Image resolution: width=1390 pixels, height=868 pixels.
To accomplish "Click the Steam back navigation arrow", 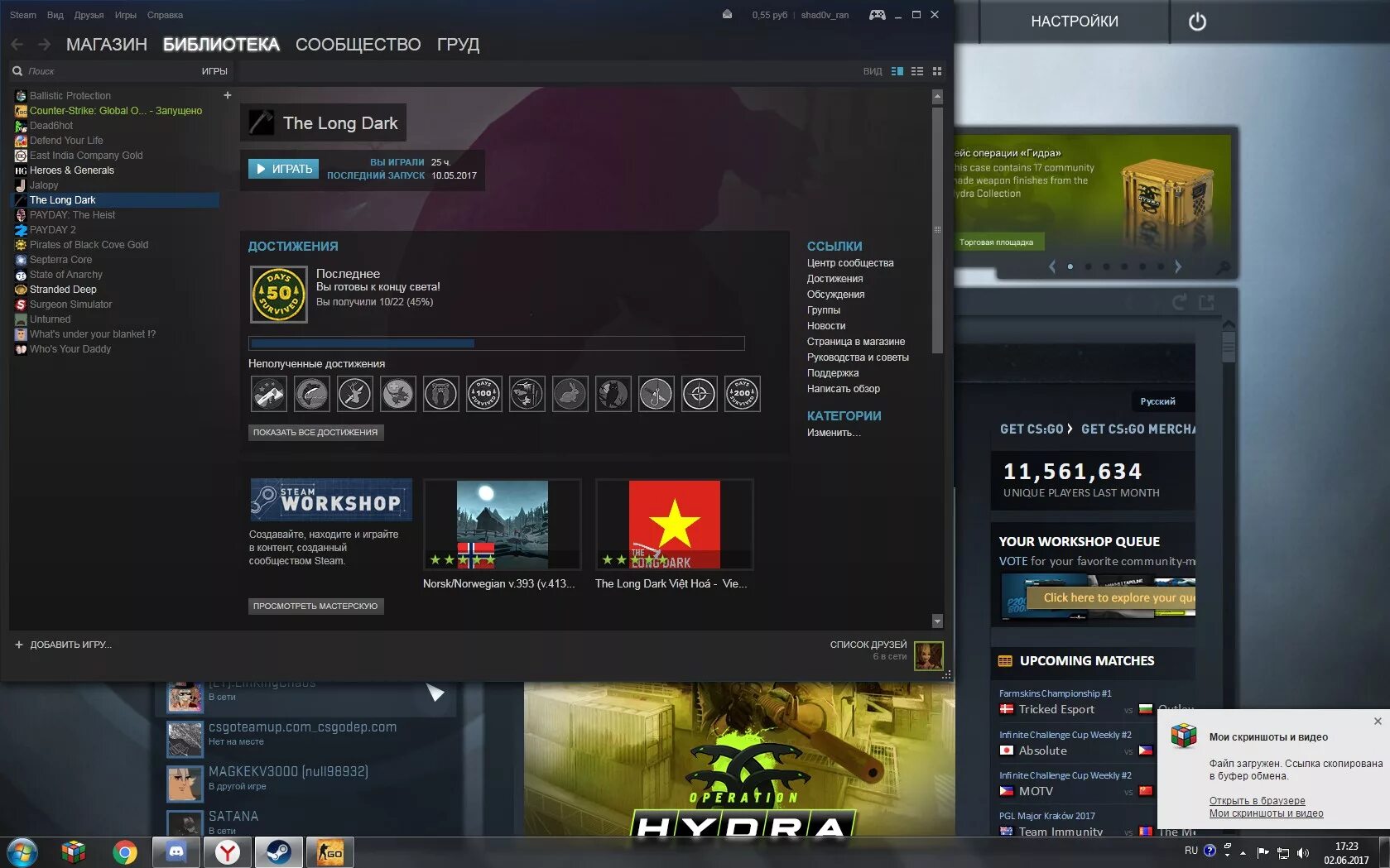I will point(17,45).
